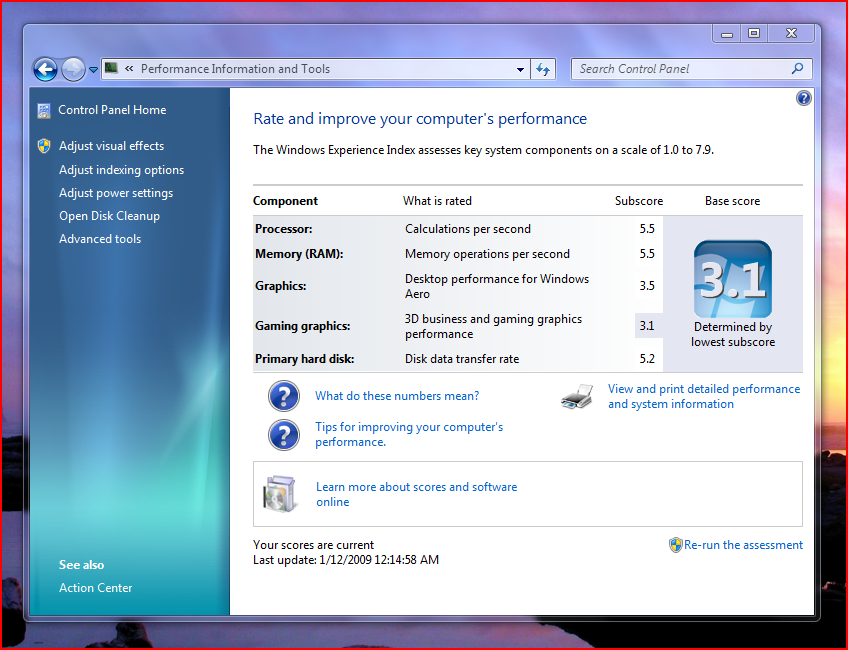Open Action Center under See also

(x=95, y=588)
